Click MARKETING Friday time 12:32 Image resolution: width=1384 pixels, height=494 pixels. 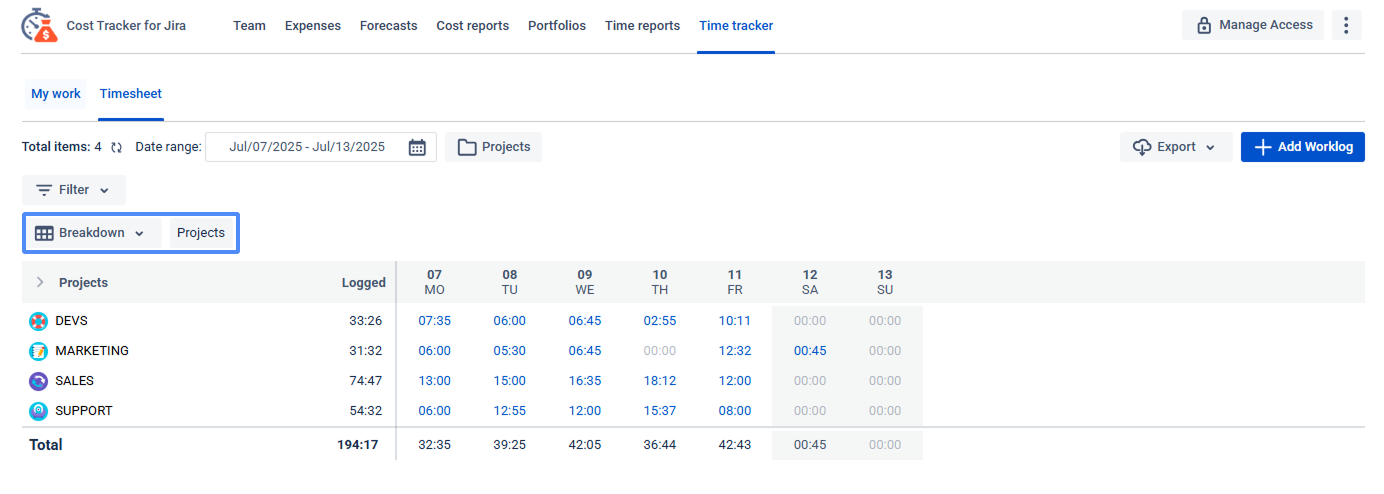point(735,351)
